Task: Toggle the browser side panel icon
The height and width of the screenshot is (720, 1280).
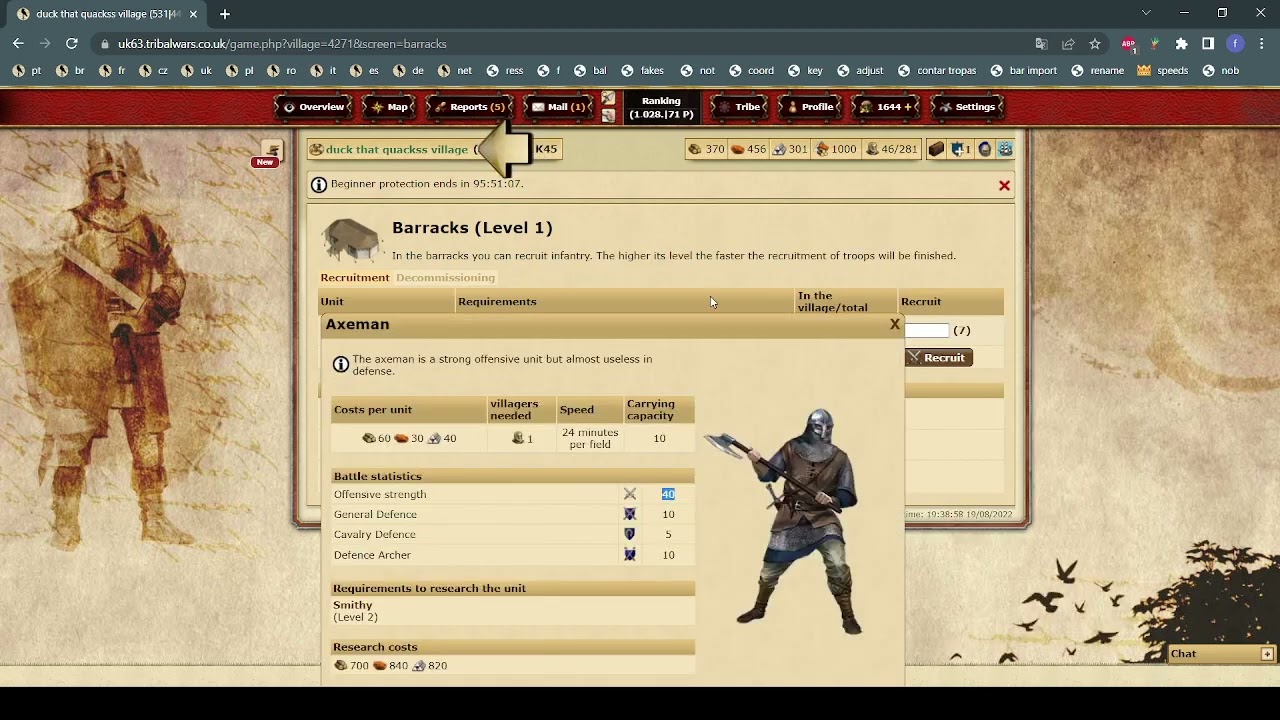Action: [1208, 44]
